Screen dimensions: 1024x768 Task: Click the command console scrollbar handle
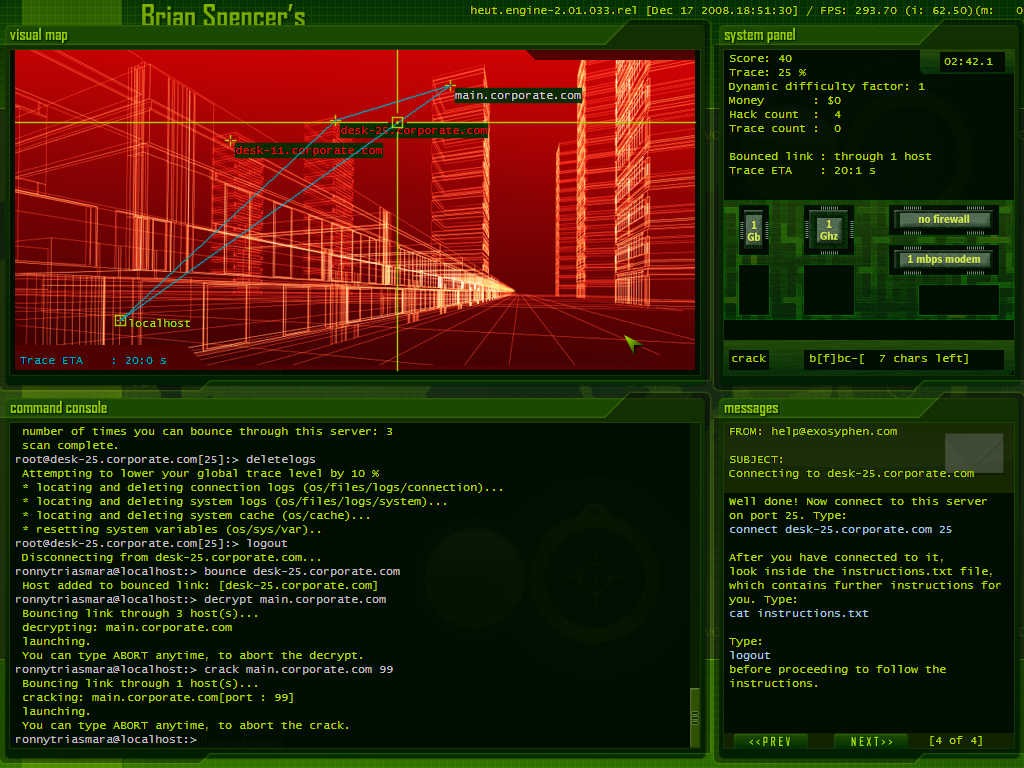695,717
